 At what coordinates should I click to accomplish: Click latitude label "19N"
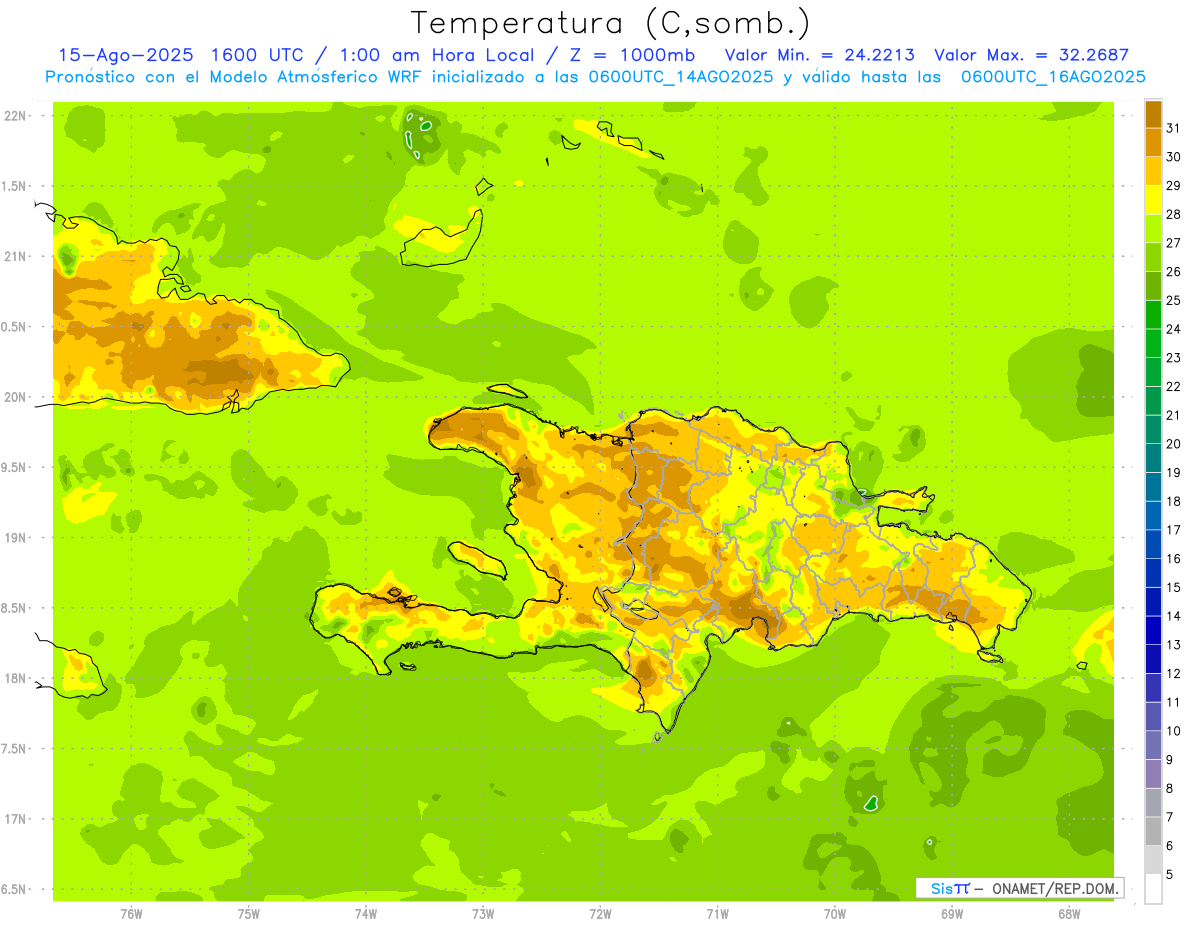[x=15, y=538]
